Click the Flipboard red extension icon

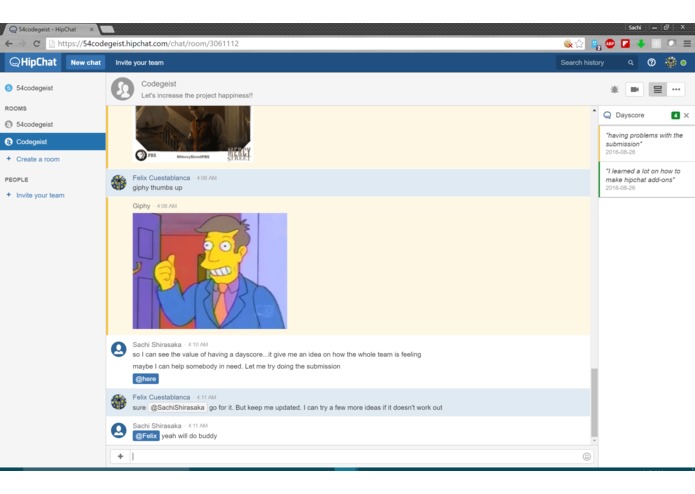[x=625, y=43]
